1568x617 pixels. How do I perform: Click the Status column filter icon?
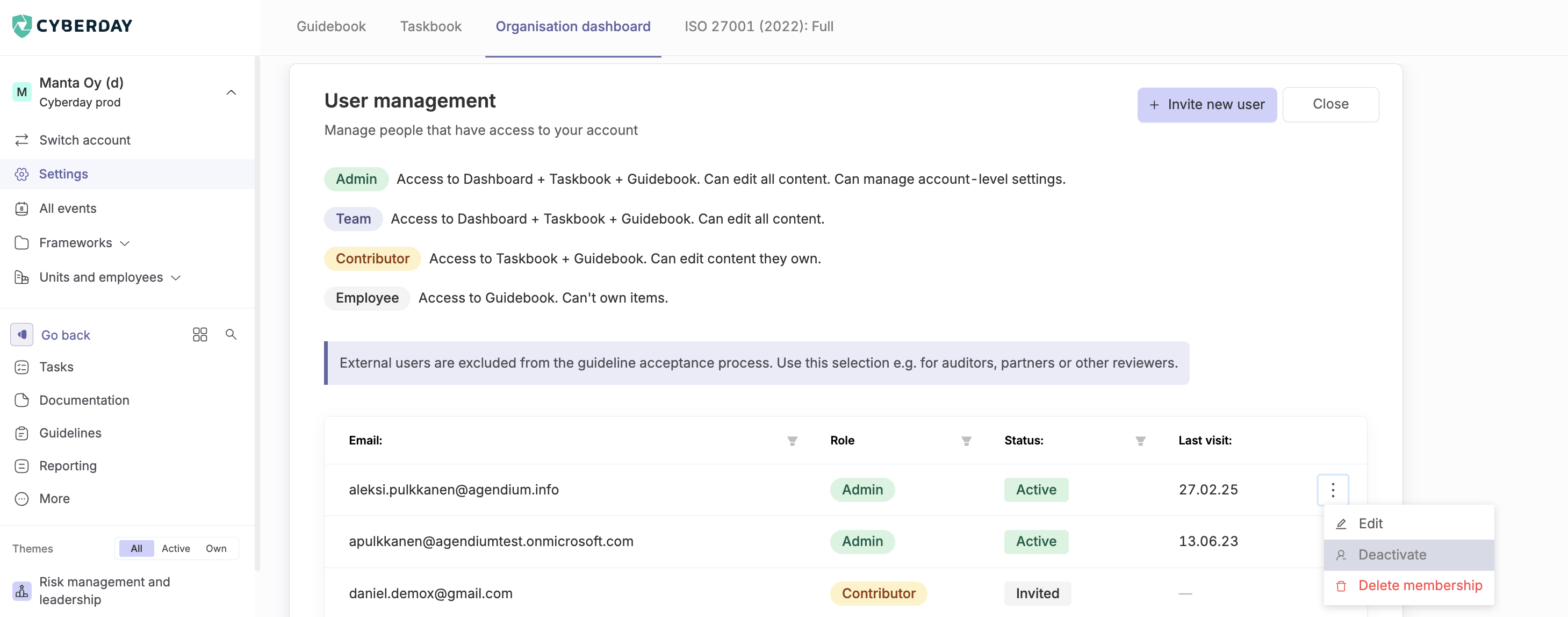click(x=1140, y=441)
